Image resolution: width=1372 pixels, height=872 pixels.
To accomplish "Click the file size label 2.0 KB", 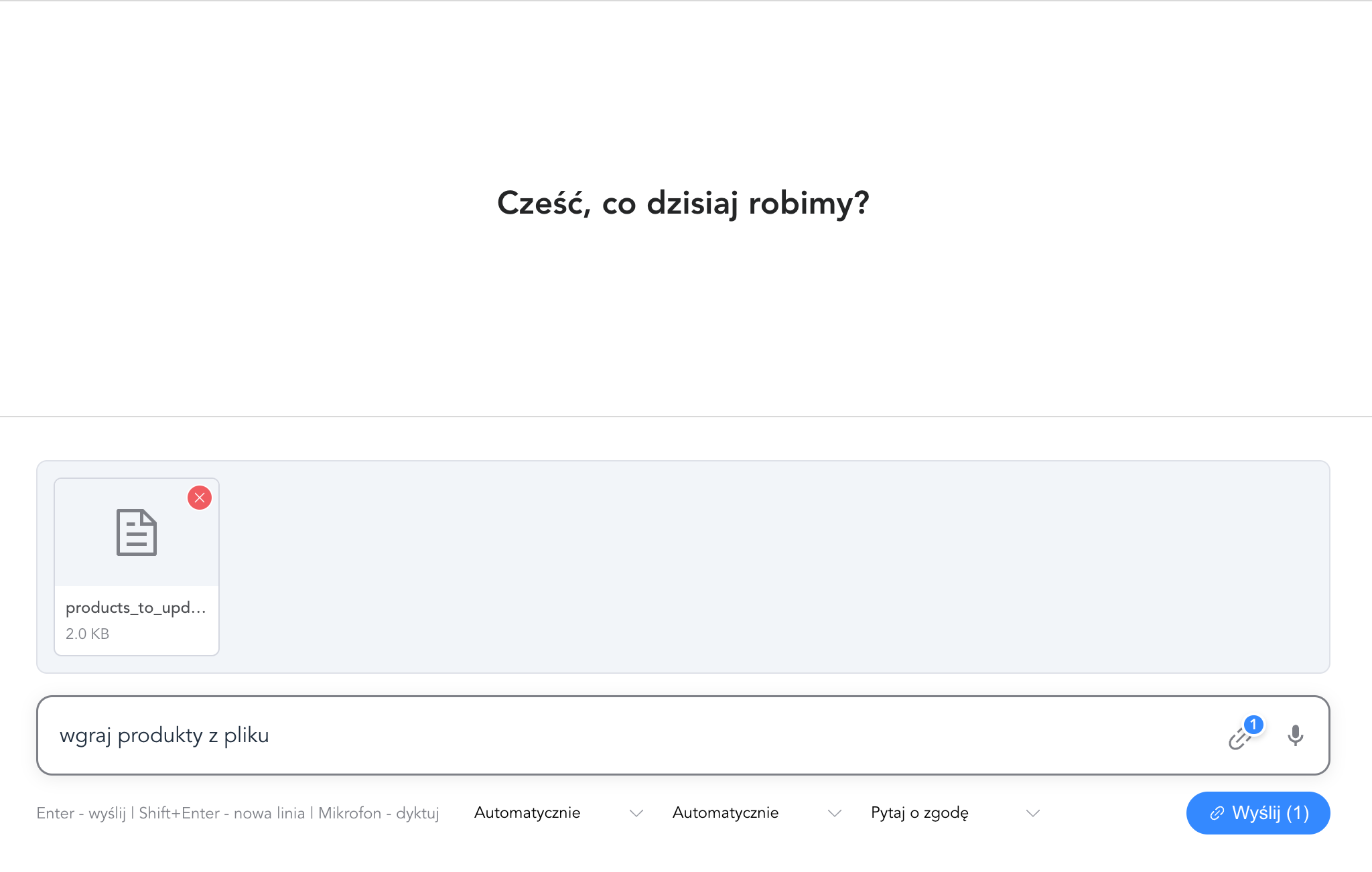I will click(x=88, y=634).
